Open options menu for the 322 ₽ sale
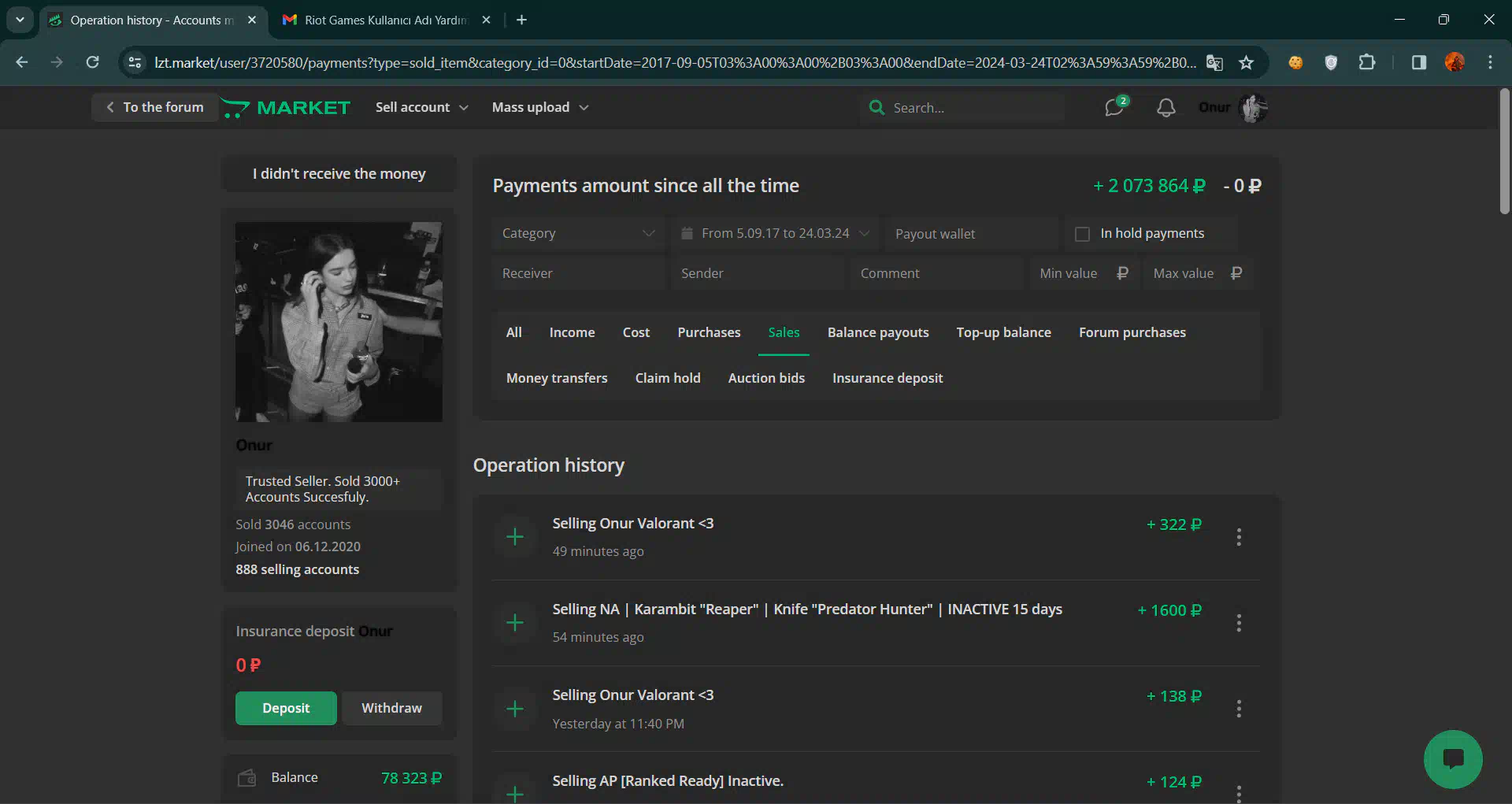 click(x=1239, y=537)
